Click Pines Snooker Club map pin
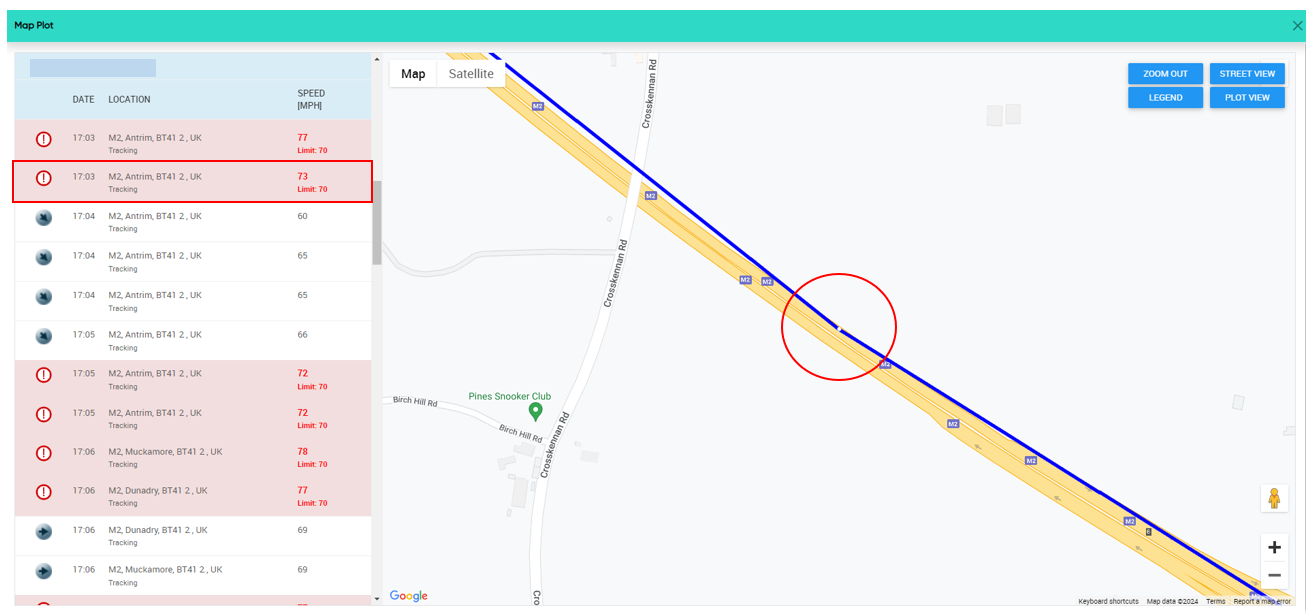1313x615 pixels. (x=535, y=411)
